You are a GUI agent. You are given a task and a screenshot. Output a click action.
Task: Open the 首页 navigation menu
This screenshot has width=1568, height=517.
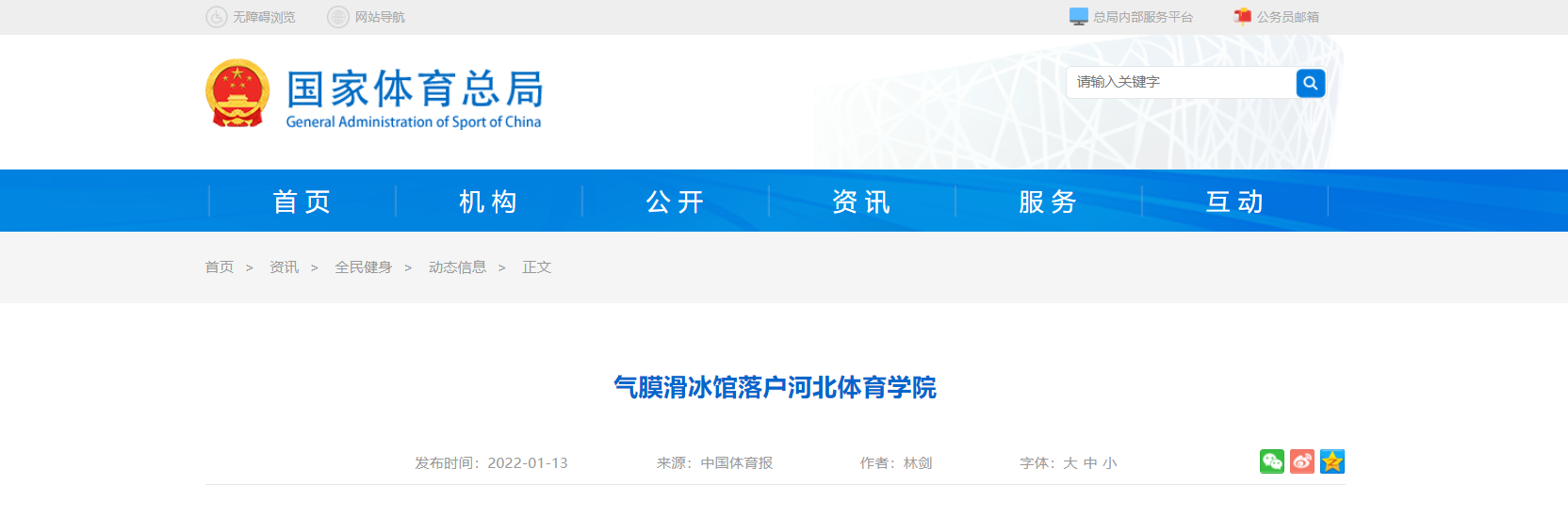pos(302,201)
